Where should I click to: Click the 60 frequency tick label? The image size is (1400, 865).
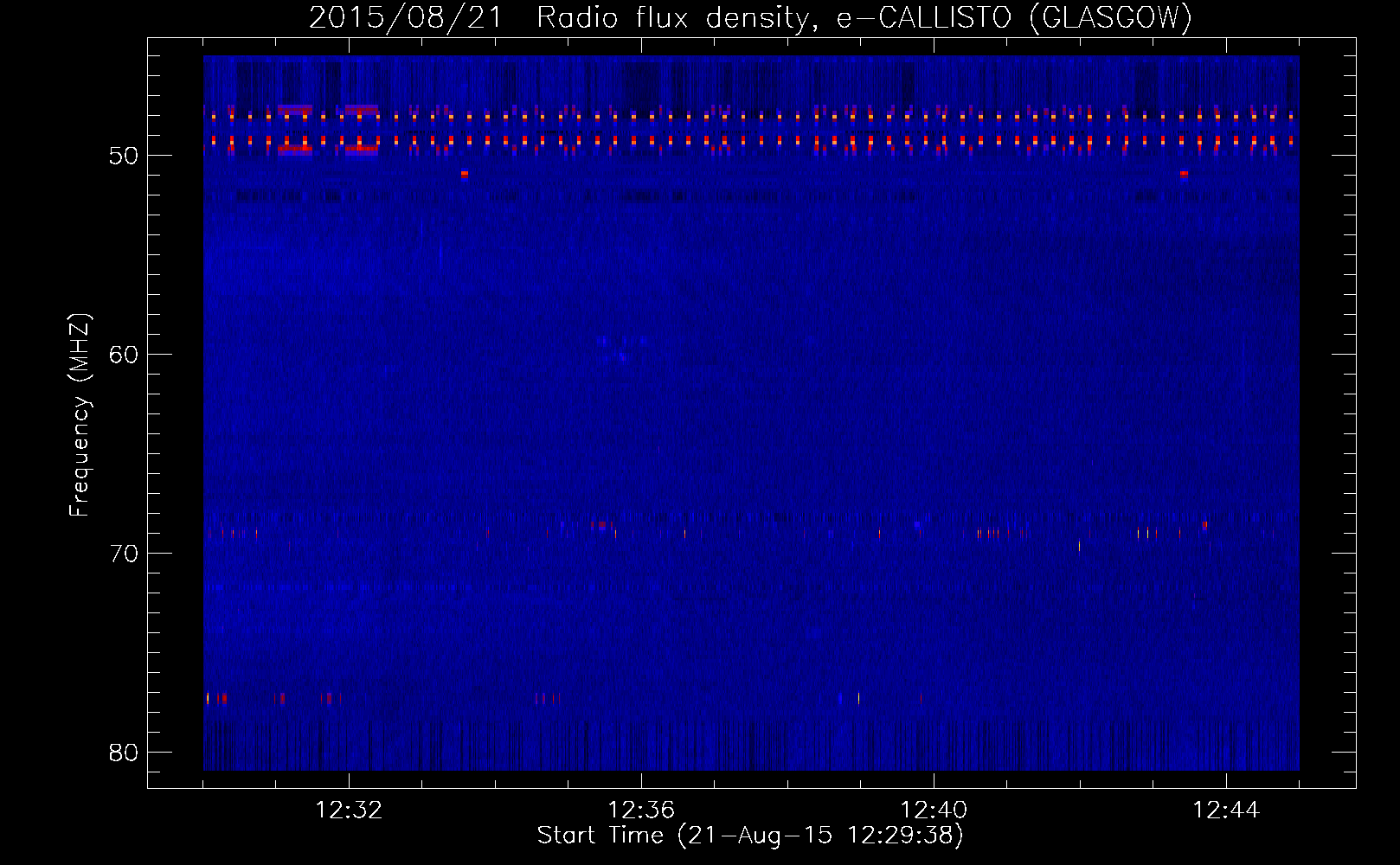(x=124, y=355)
